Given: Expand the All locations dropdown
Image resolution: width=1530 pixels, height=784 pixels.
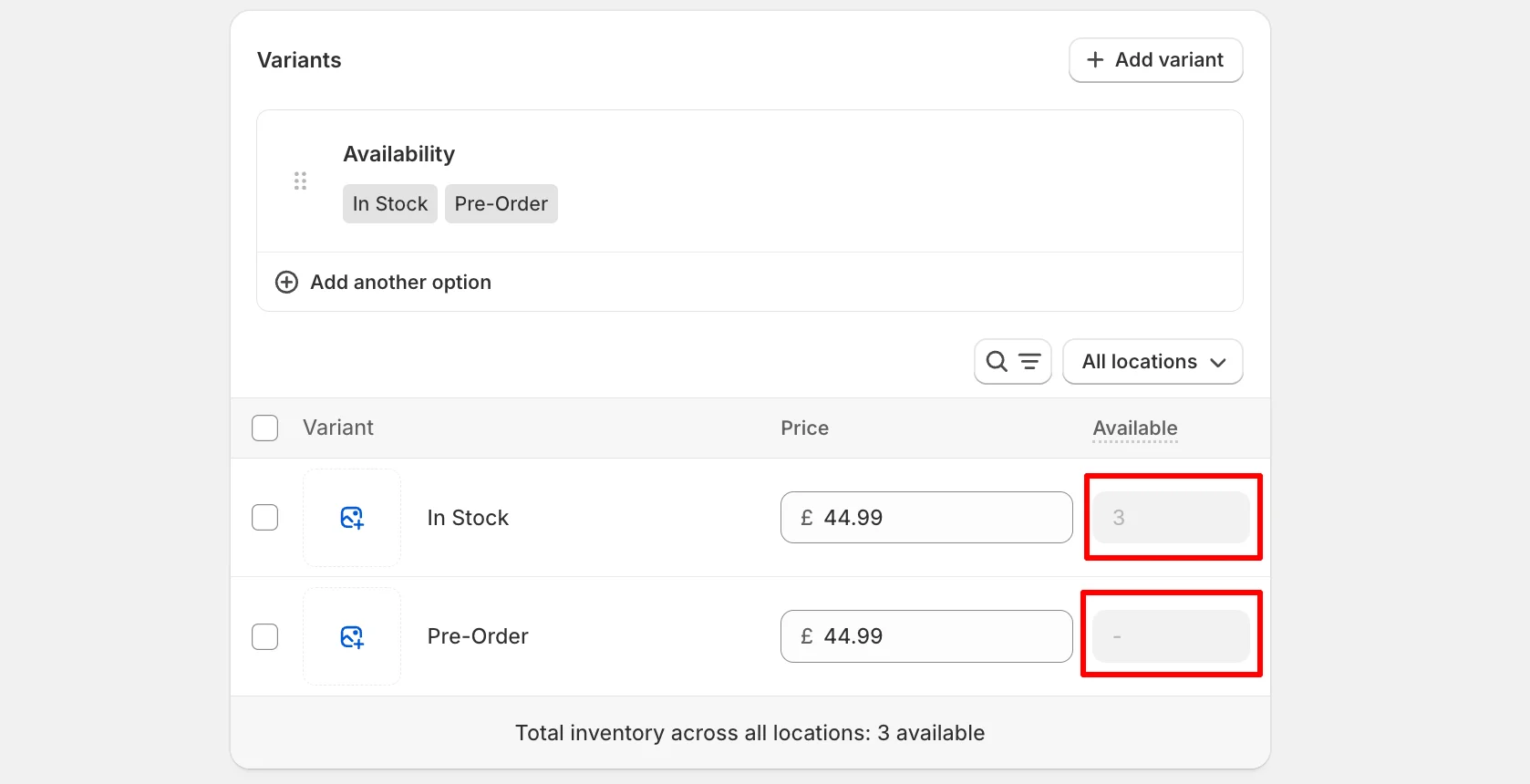Looking at the screenshot, I should (1152, 362).
